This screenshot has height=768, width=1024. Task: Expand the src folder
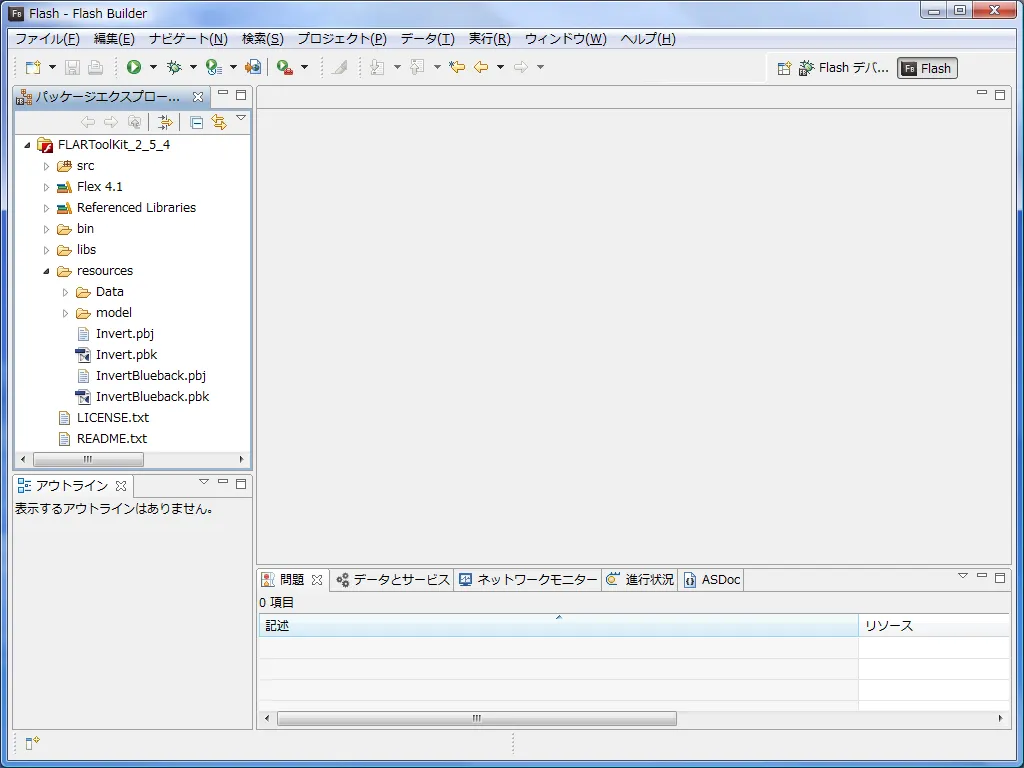click(46, 166)
